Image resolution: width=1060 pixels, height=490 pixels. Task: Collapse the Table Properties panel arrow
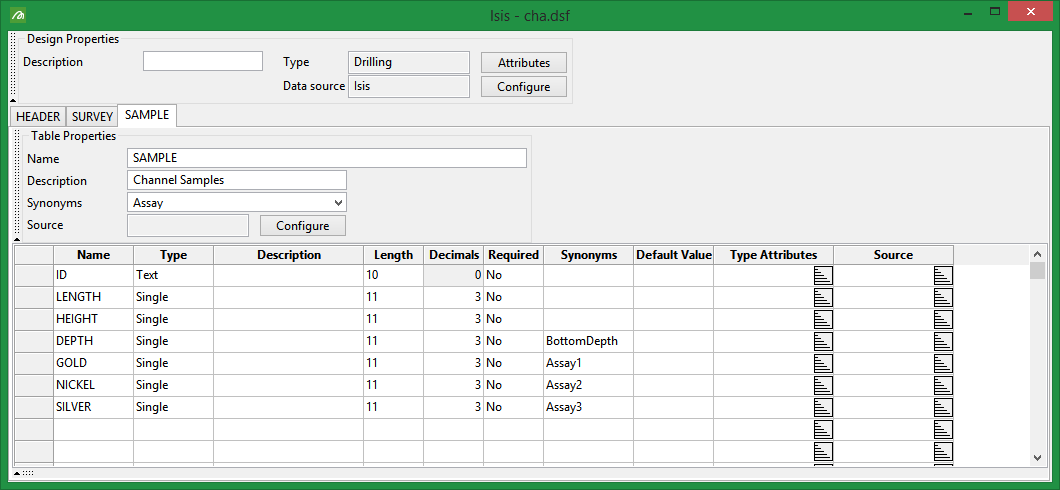[x=17, y=240]
